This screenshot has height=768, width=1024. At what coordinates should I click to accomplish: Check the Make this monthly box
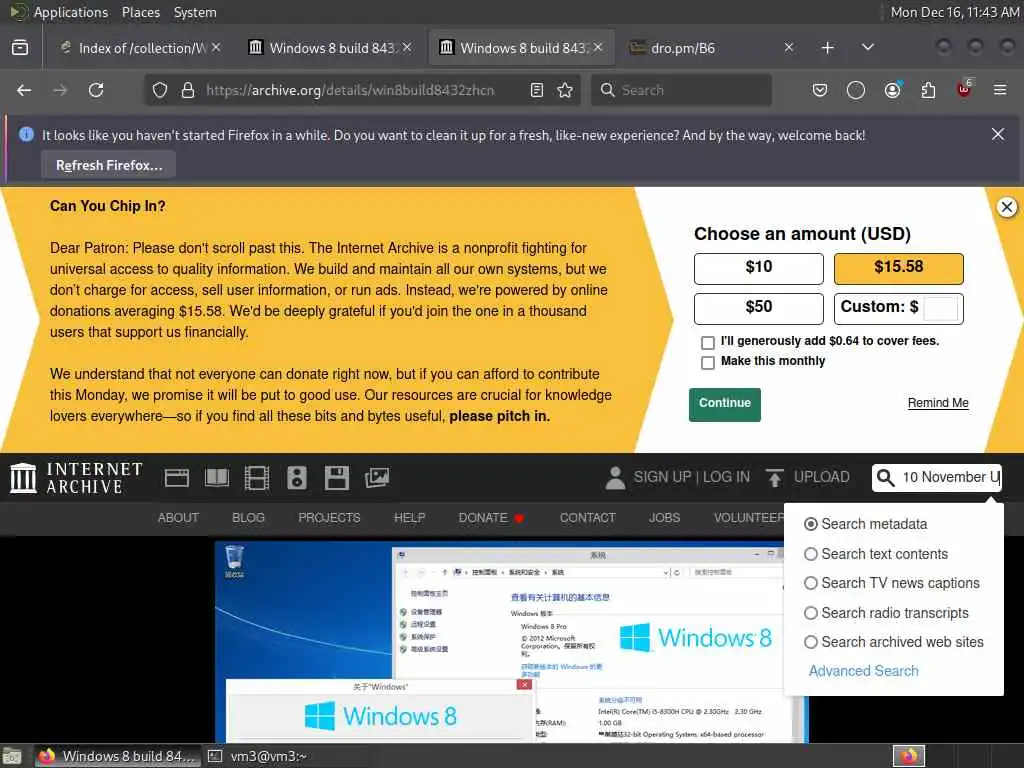(x=707, y=362)
